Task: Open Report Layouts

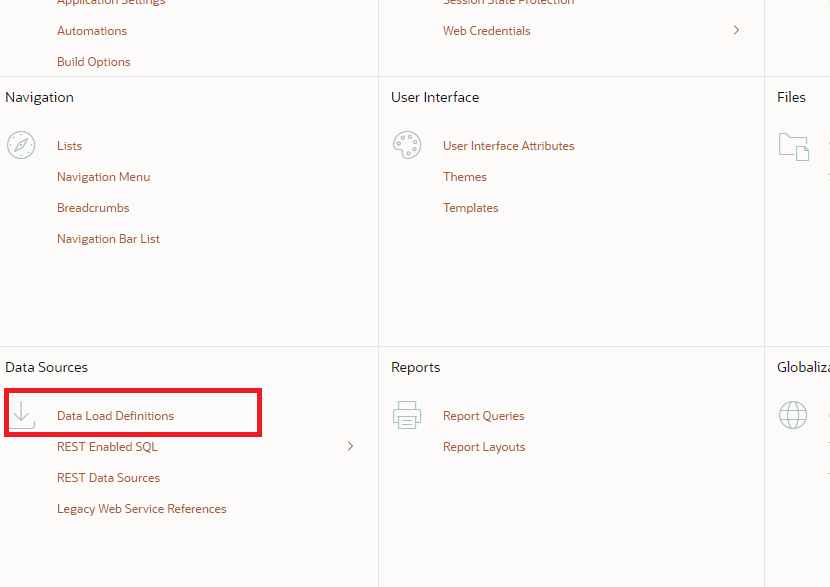Action: pos(484,447)
